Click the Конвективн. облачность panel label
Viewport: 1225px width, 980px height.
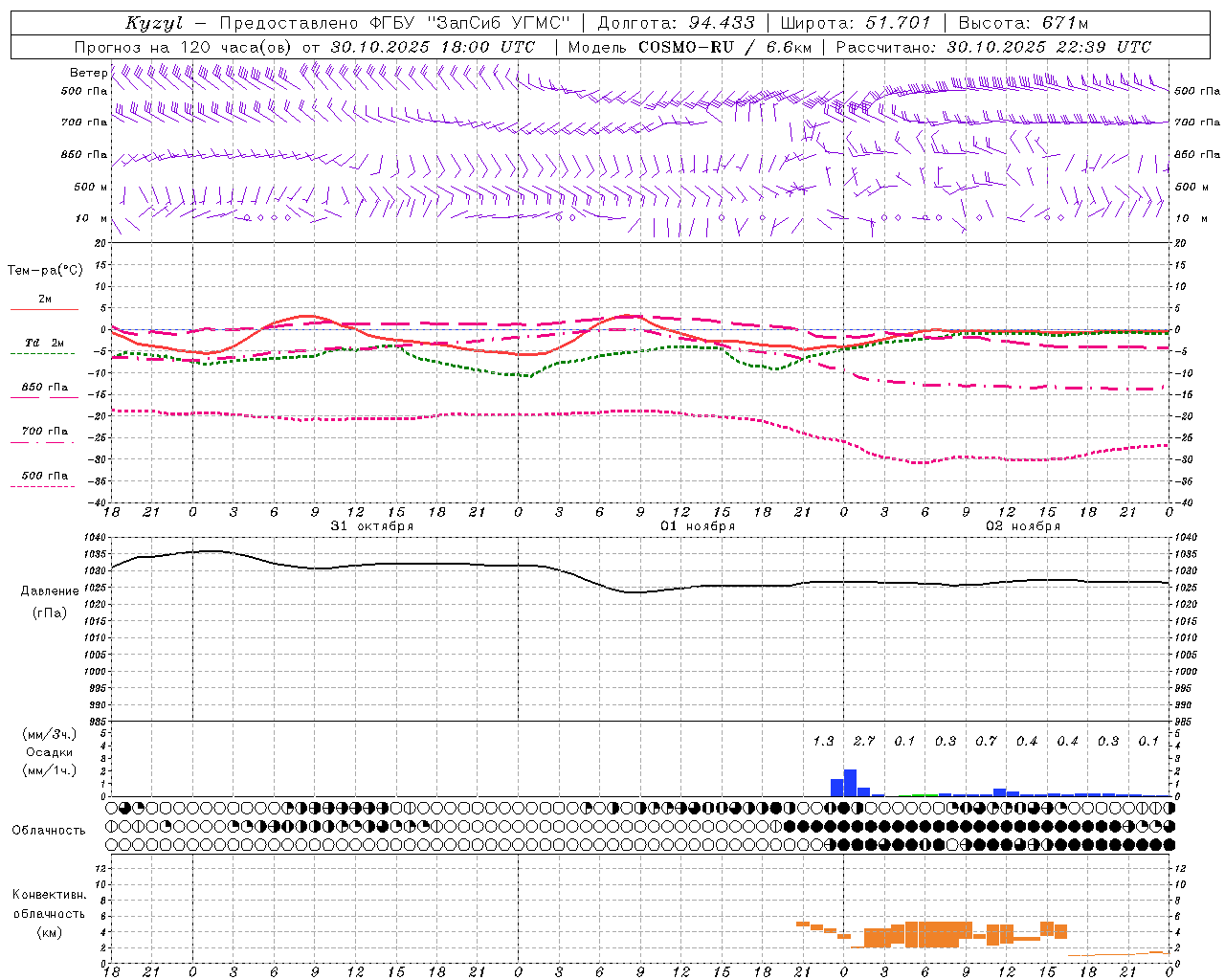(49, 904)
